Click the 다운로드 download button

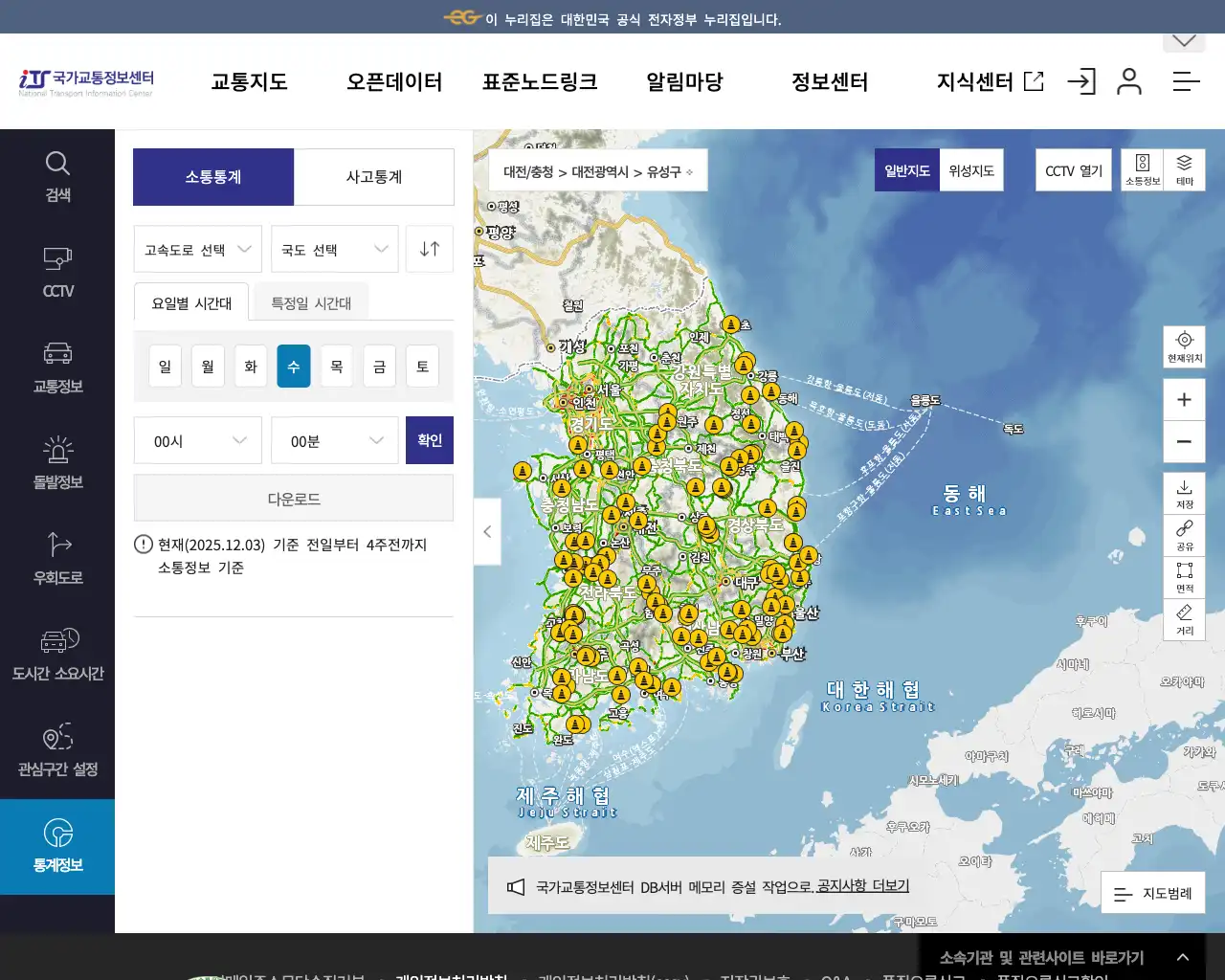click(x=293, y=498)
